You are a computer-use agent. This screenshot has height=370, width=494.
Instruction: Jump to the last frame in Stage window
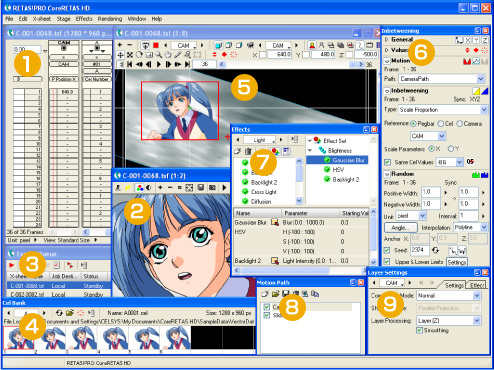point(188,64)
